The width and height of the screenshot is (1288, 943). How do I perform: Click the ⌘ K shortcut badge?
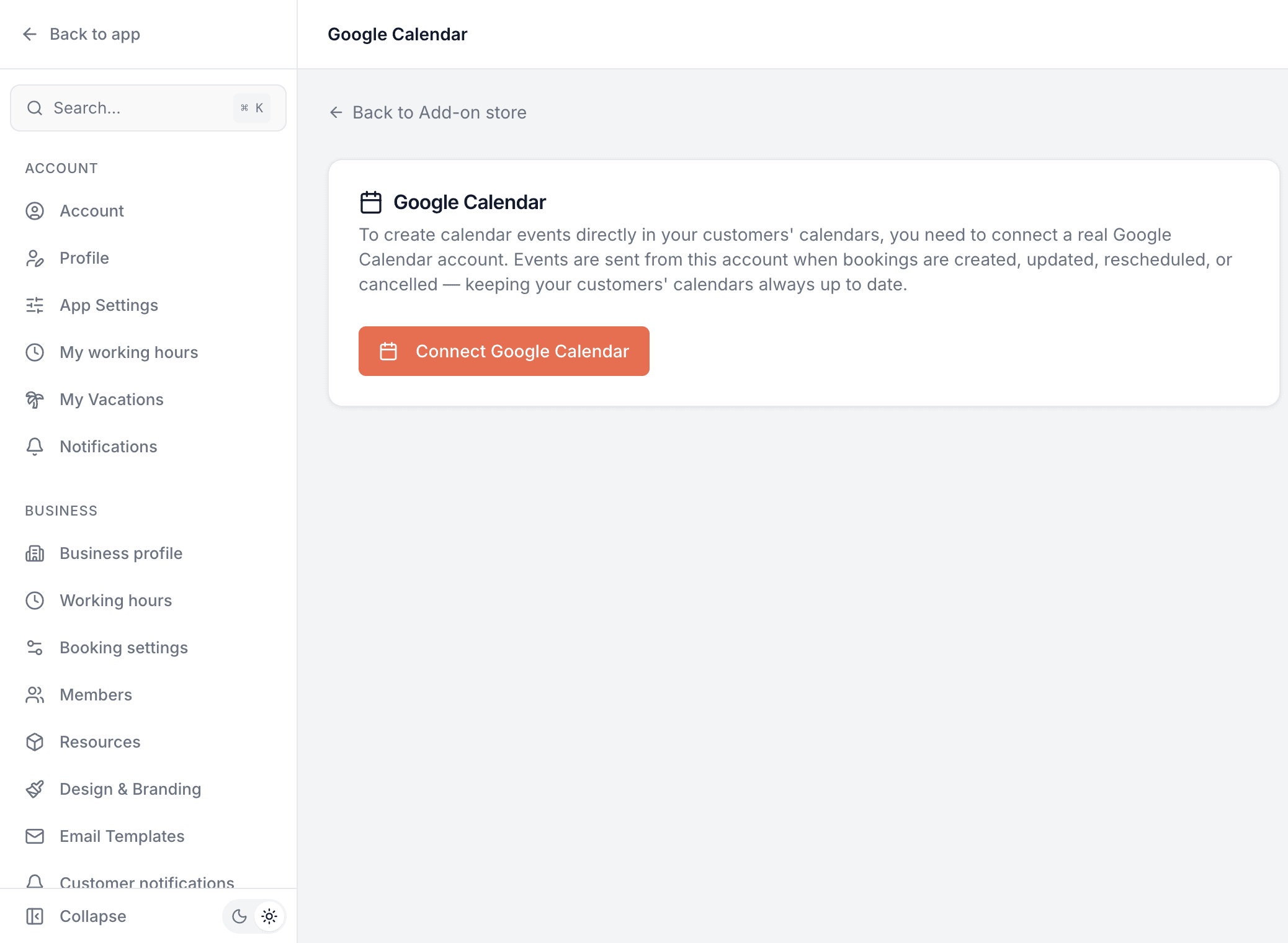[x=252, y=108]
